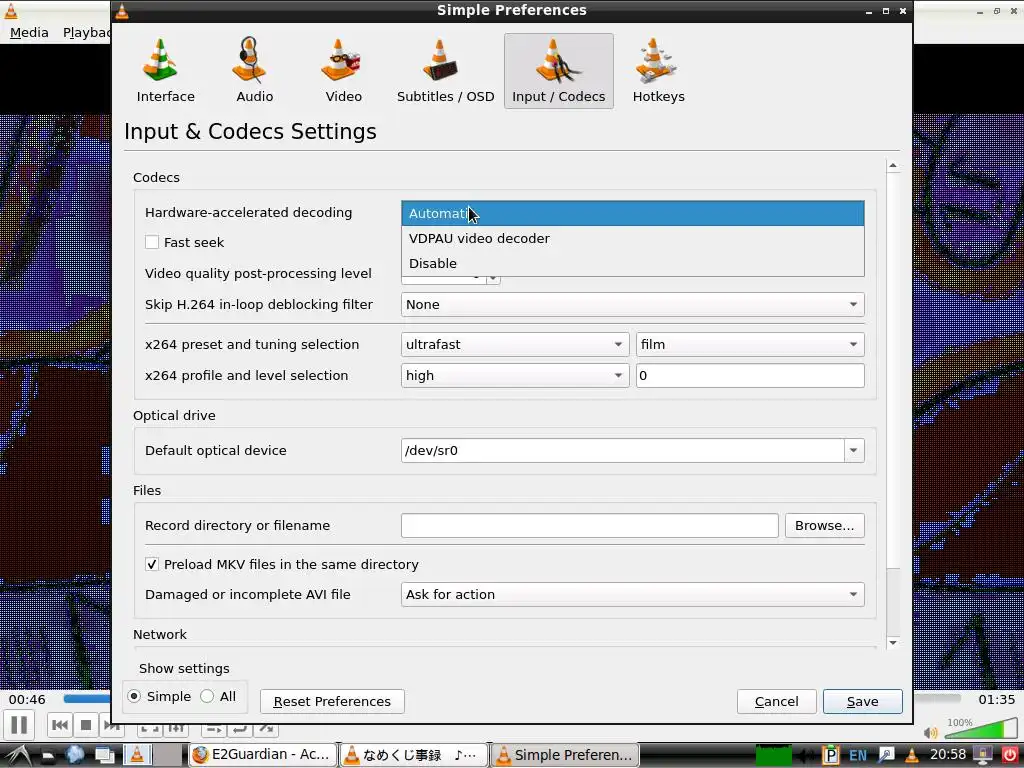
Task: Uncheck Preload MKV files in same directory
Action: (152, 564)
